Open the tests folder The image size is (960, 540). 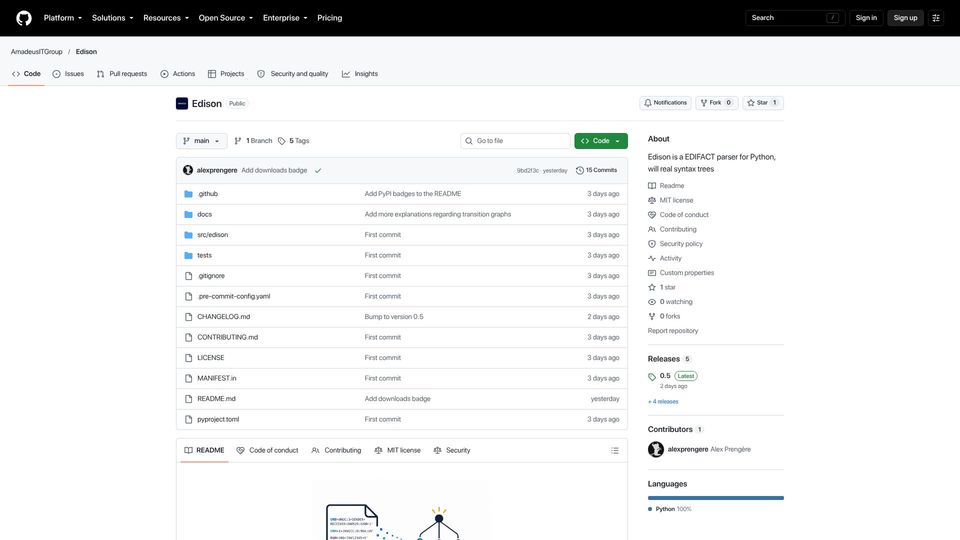tap(204, 255)
